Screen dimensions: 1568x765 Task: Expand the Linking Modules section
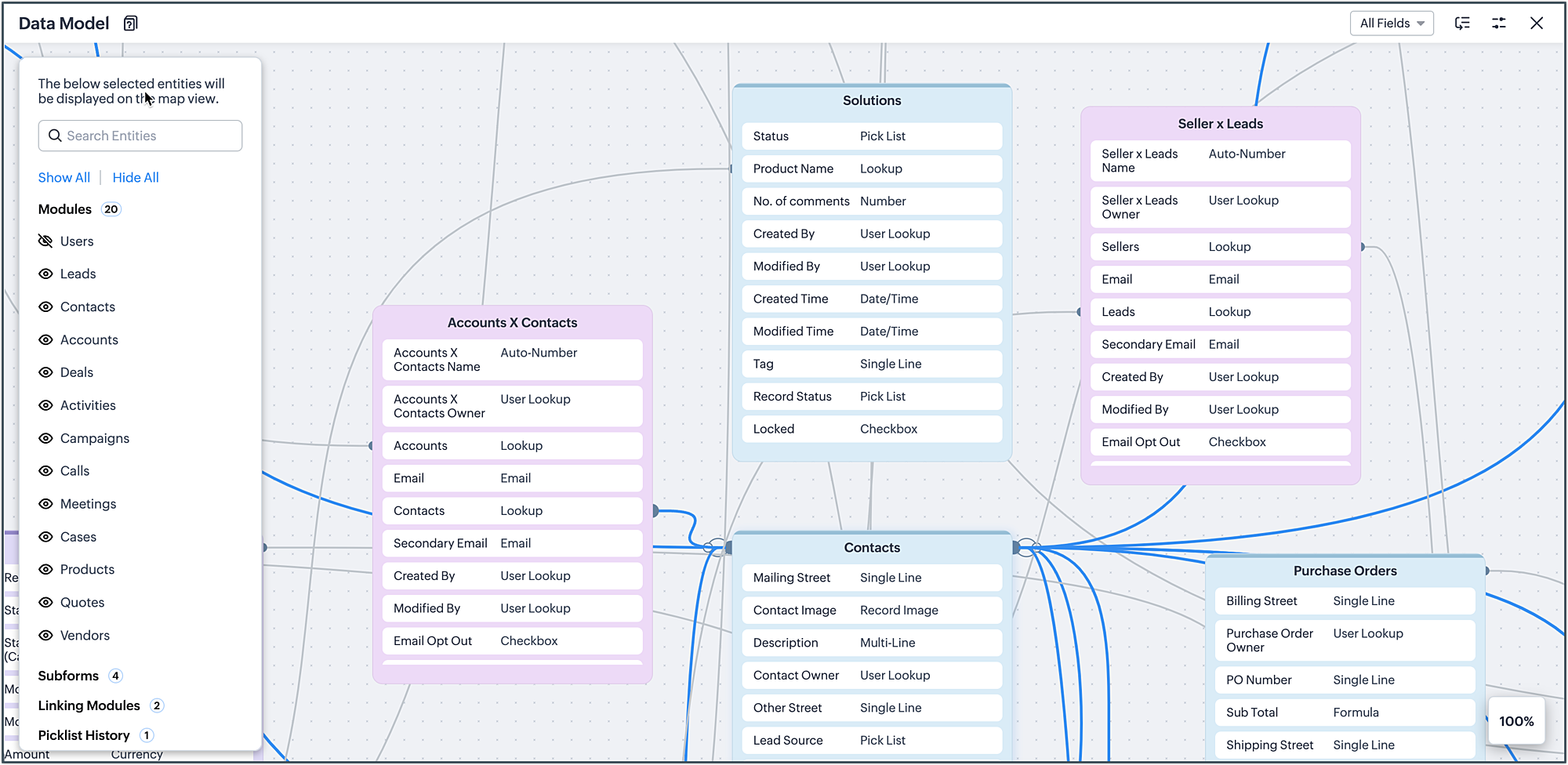coord(89,705)
